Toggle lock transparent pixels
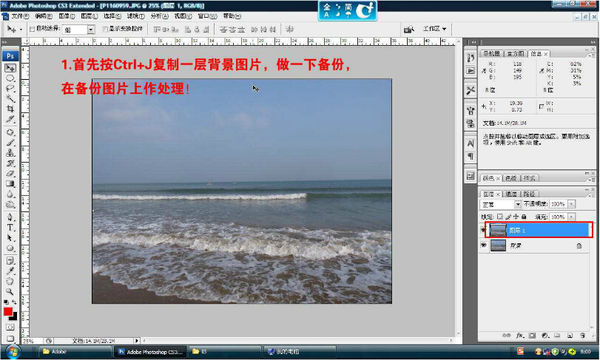Screen dimensions: 600x360 (x=500, y=217)
